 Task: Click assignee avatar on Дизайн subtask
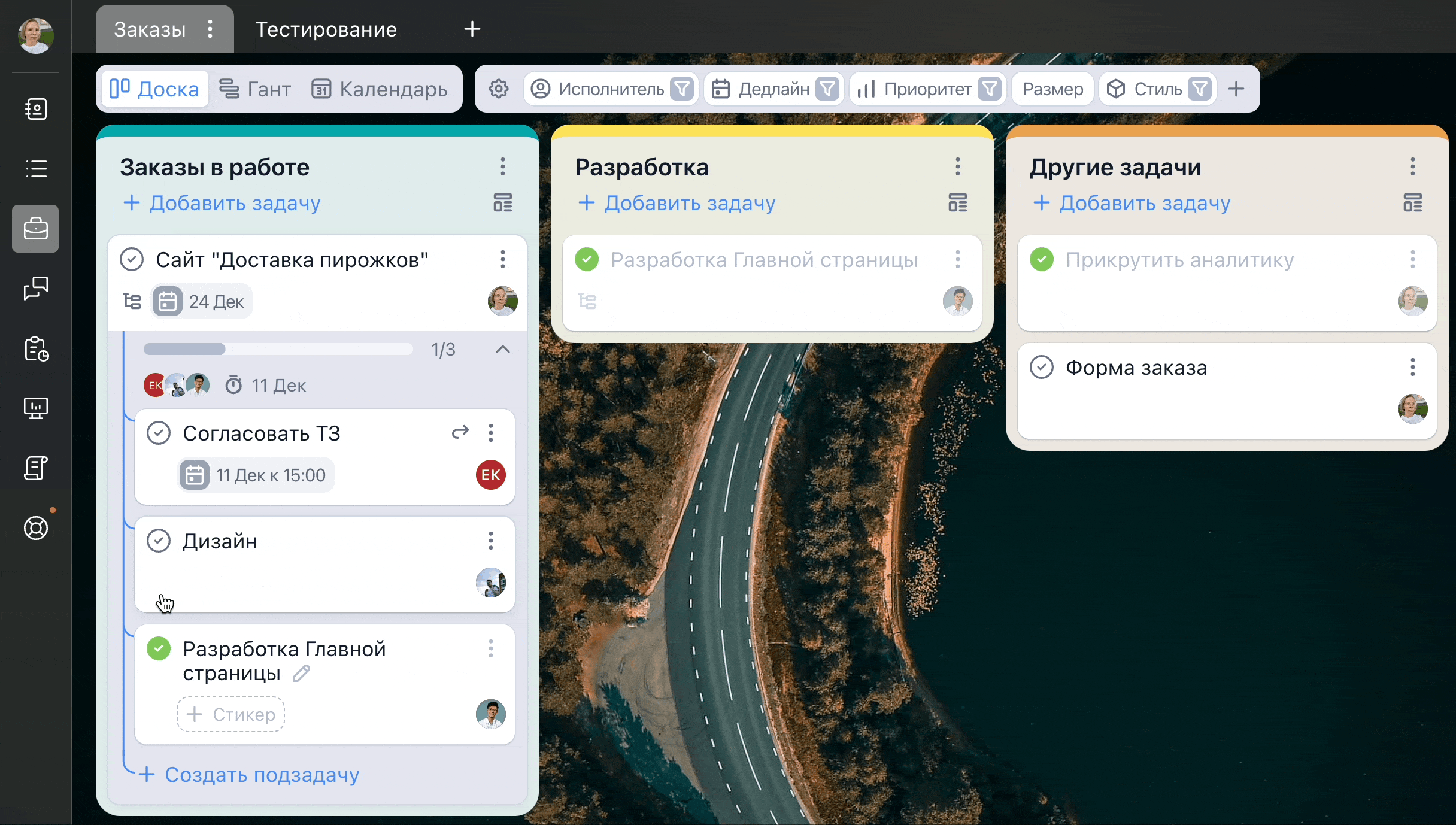[x=491, y=583]
